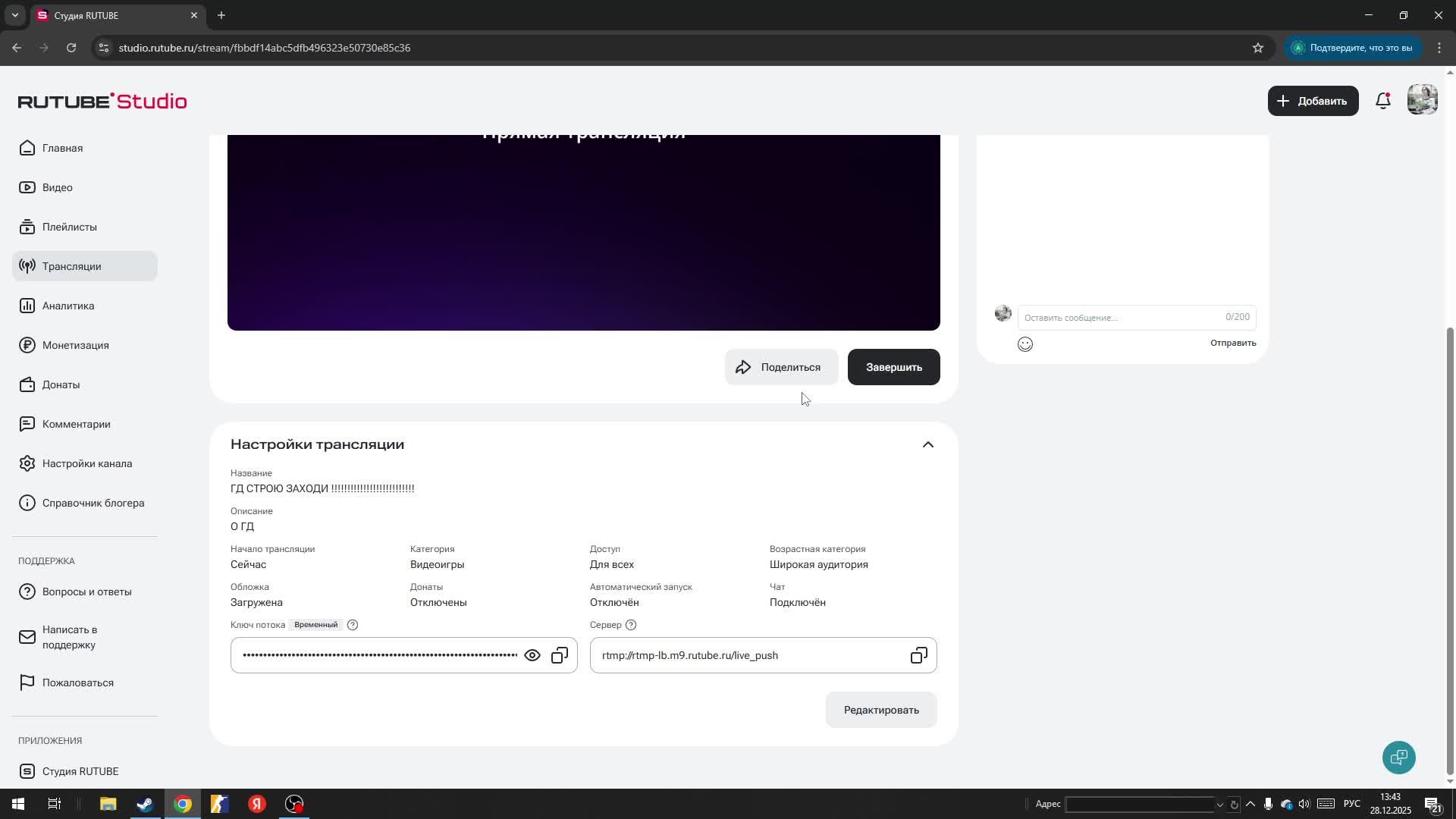This screenshot has height=819, width=1456.
Task: Focus the Оставить сообщение chat field
Action: pos(1121,318)
